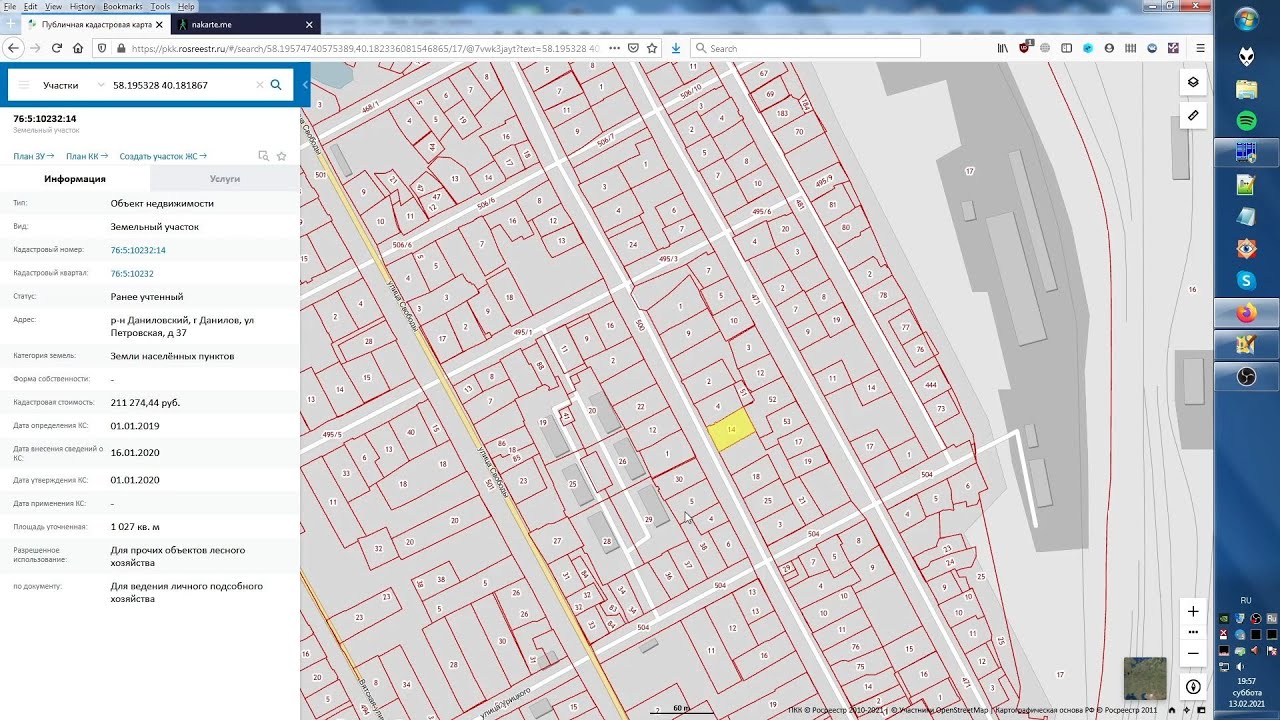Viewport: 1280px width, 720px height.
Task: Click the area value 1 027 кв. м
Action: coord(135,527)
